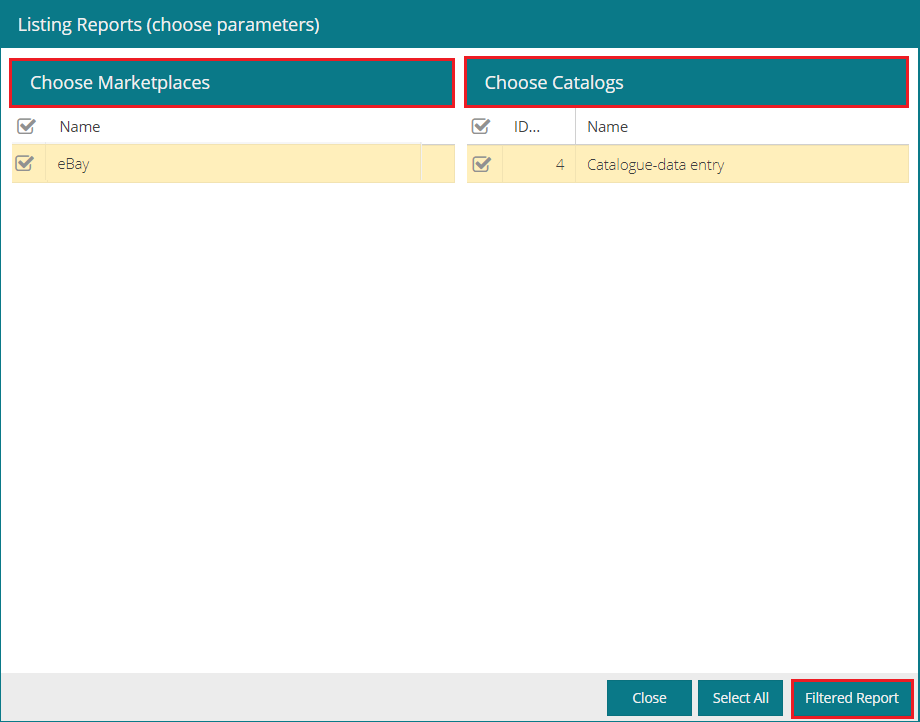Sort catalogs by the Name column
Screen dimensions: 920x722
click(607, 127)
